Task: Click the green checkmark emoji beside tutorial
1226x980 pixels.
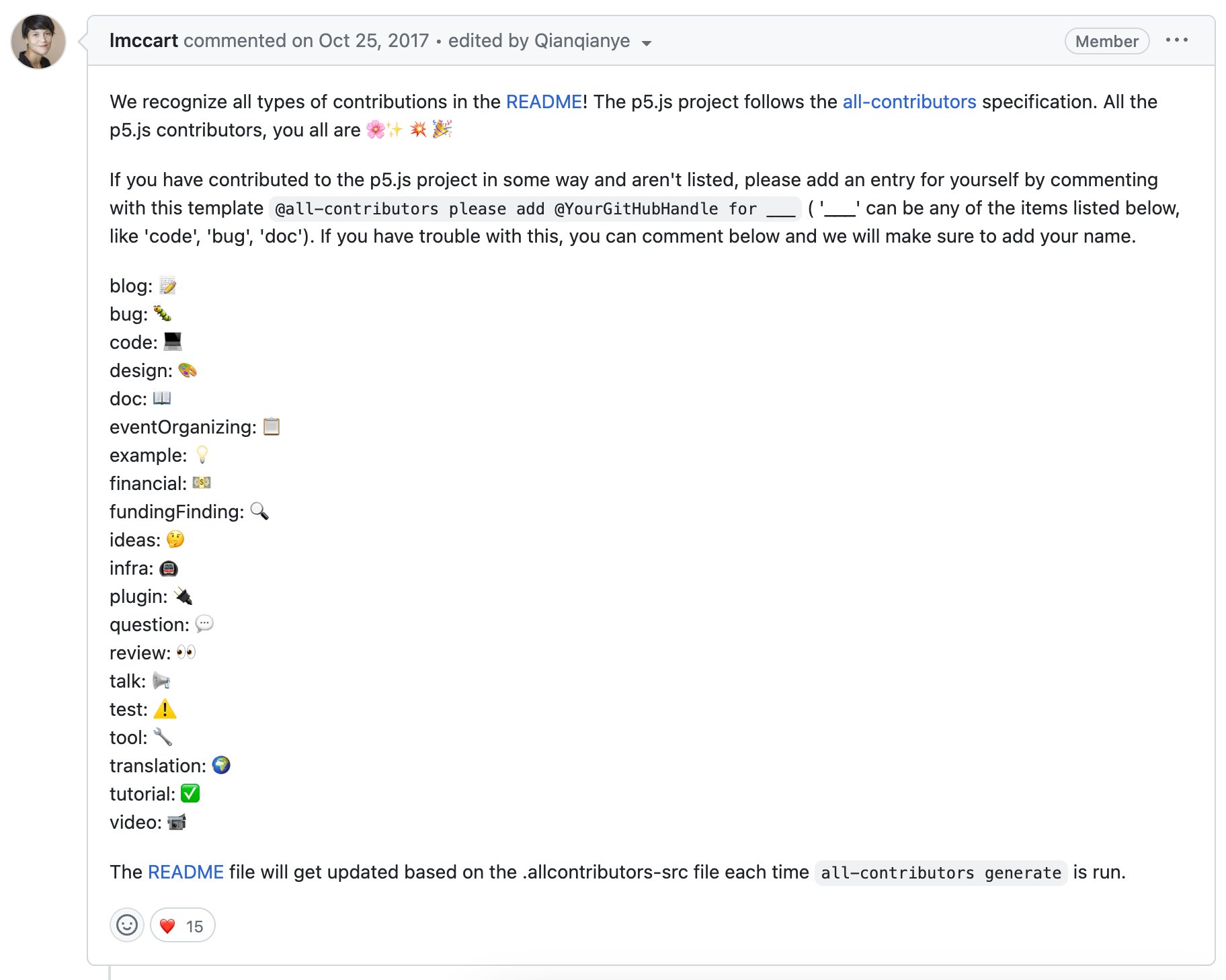Action: point(190,794)
